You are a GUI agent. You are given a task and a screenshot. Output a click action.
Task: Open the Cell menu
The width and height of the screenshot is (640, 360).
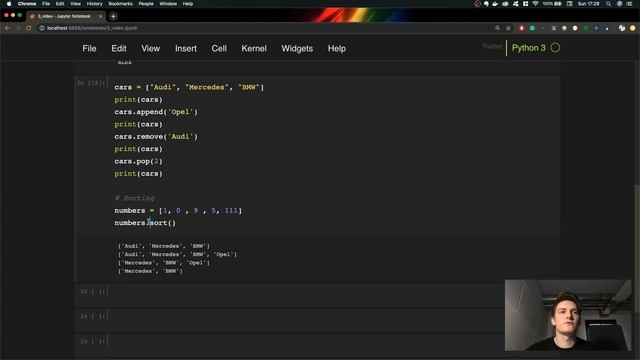point(219,49)
